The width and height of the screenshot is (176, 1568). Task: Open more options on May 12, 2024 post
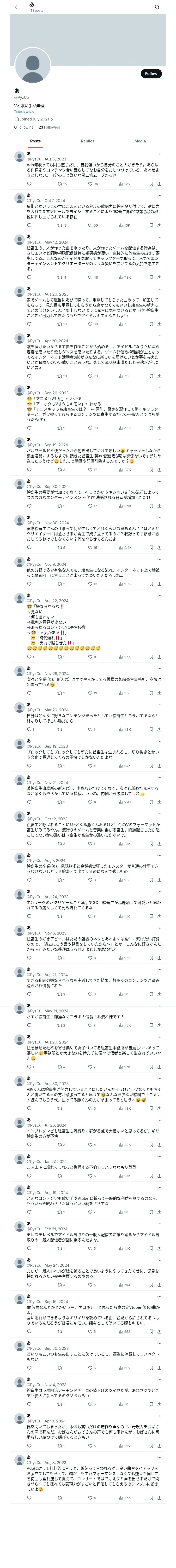tap(159, 237)
